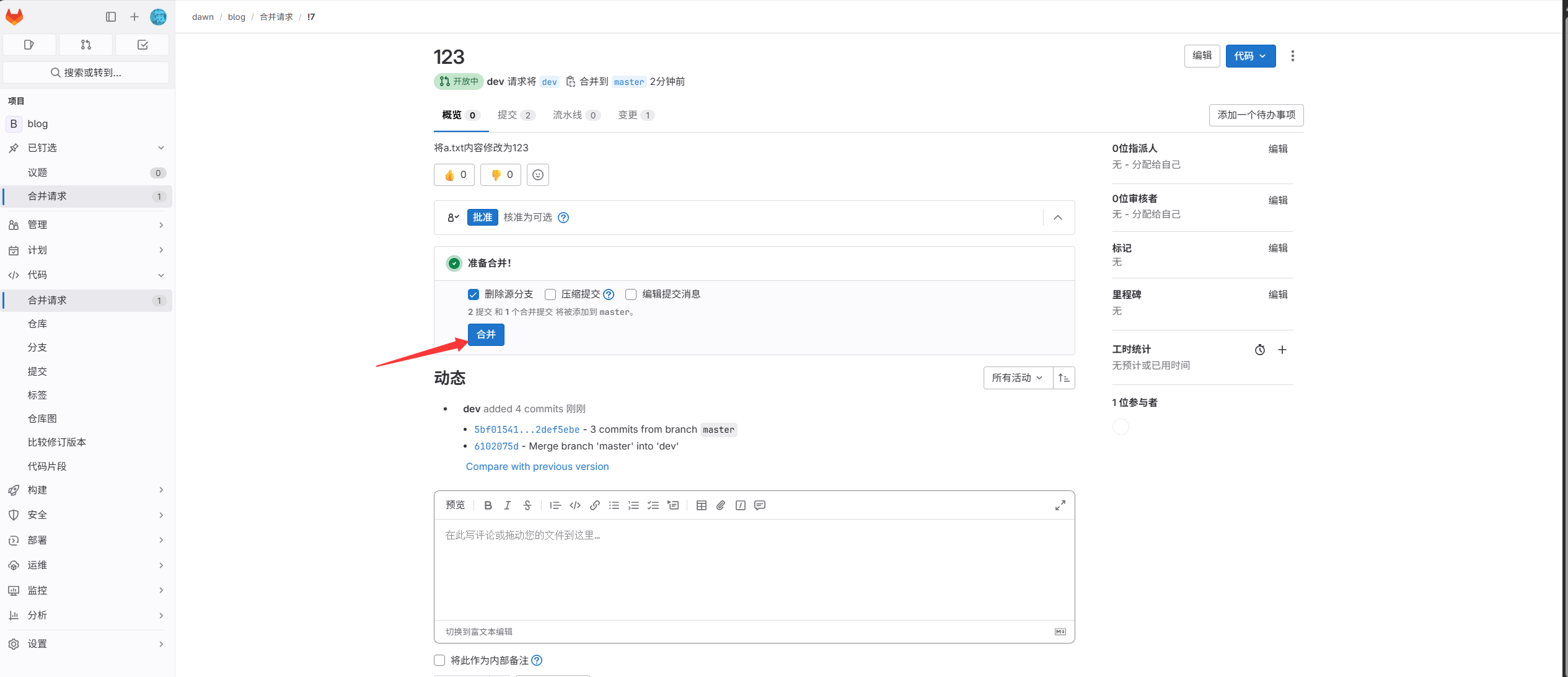1568x677 pixels.
Task: Open Branches in the Code sidebar menu
Action: (87, 347)
